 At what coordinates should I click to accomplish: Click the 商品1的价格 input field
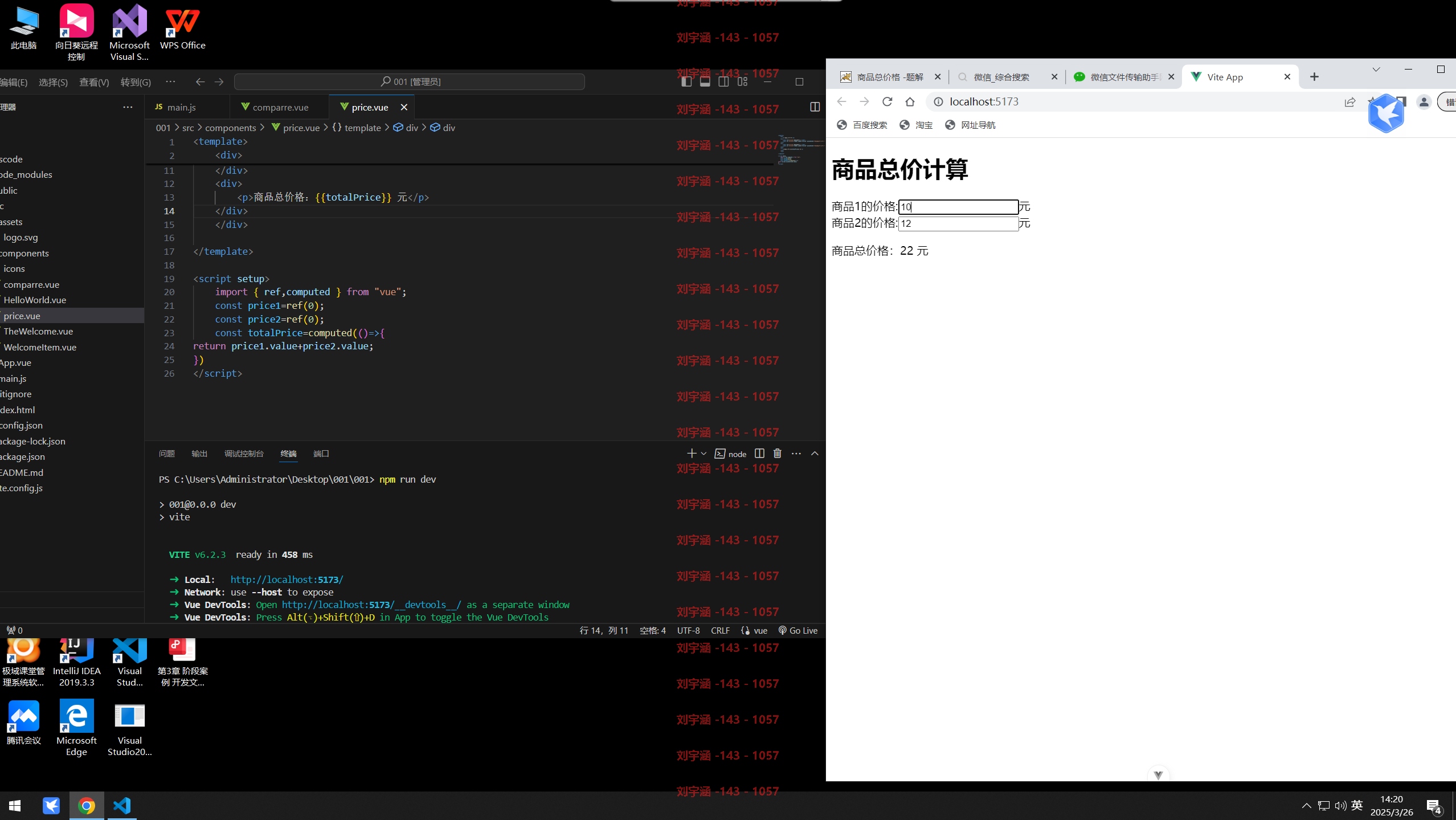point(959,207)
